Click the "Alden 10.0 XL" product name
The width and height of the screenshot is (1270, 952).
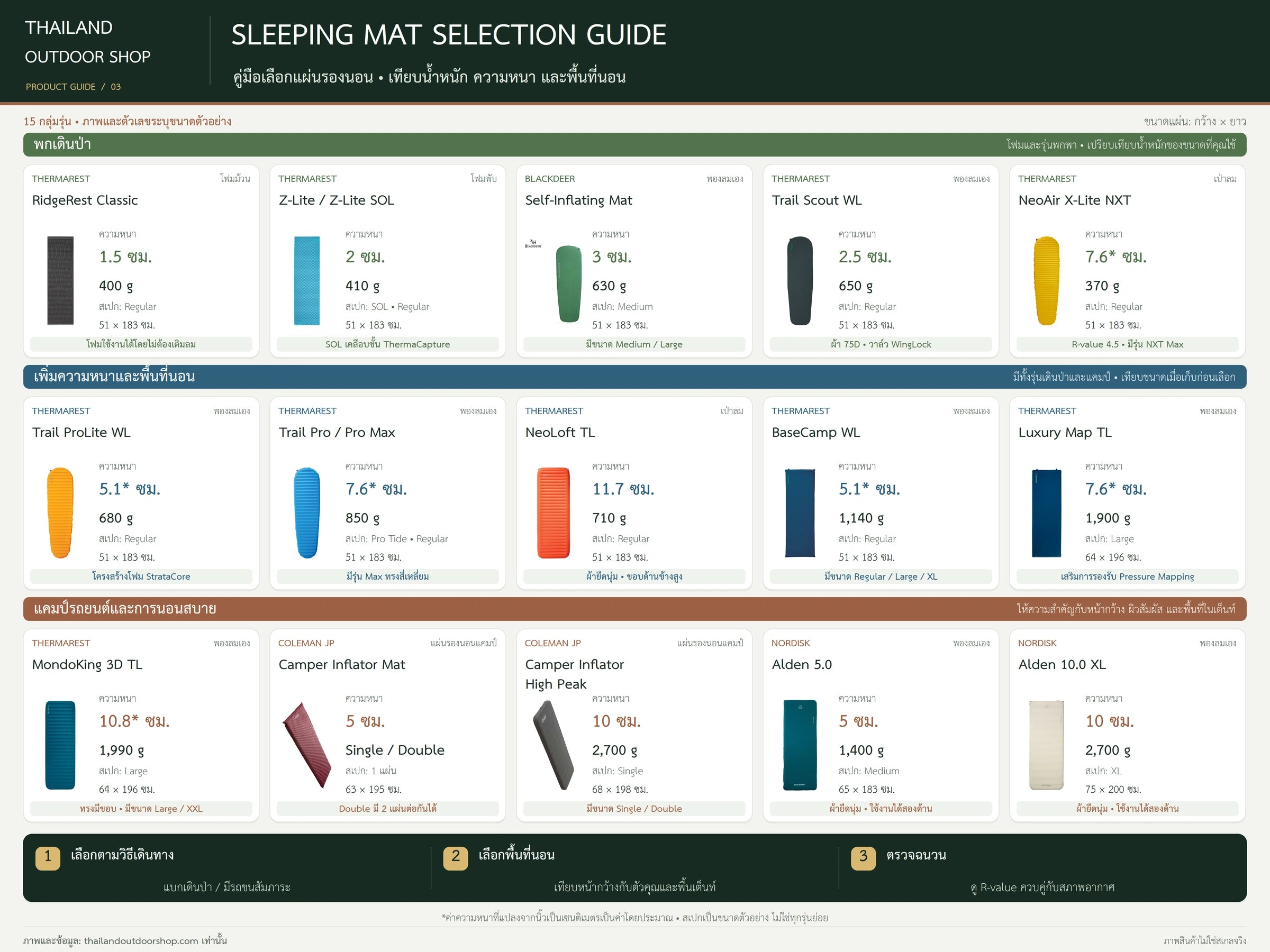[x=1062, y=664]
